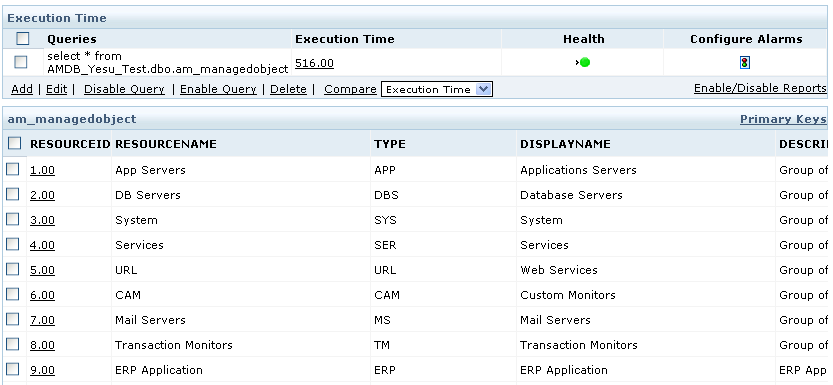
Task: Click the Add query link
Action: tap(22, 89)
